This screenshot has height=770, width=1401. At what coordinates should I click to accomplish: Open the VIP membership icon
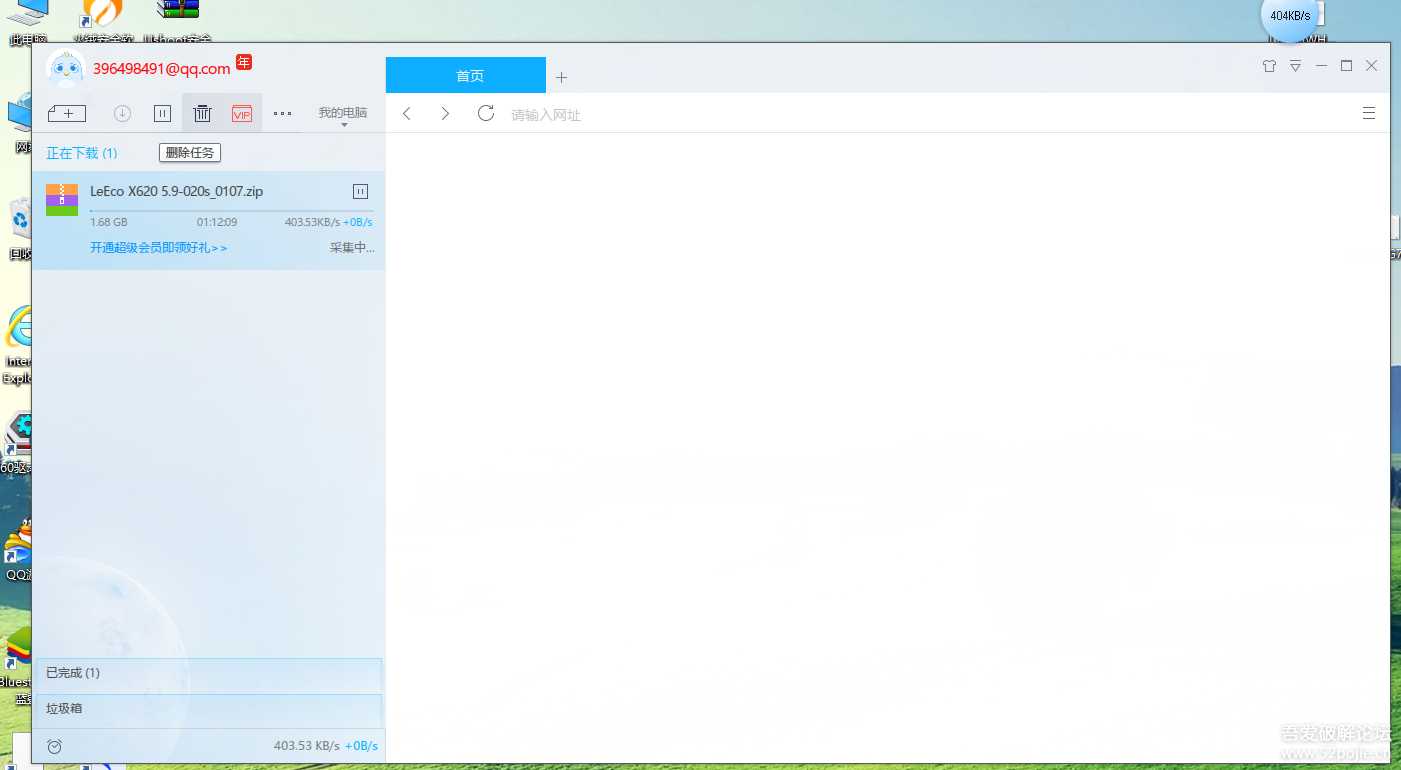[241, 114]
